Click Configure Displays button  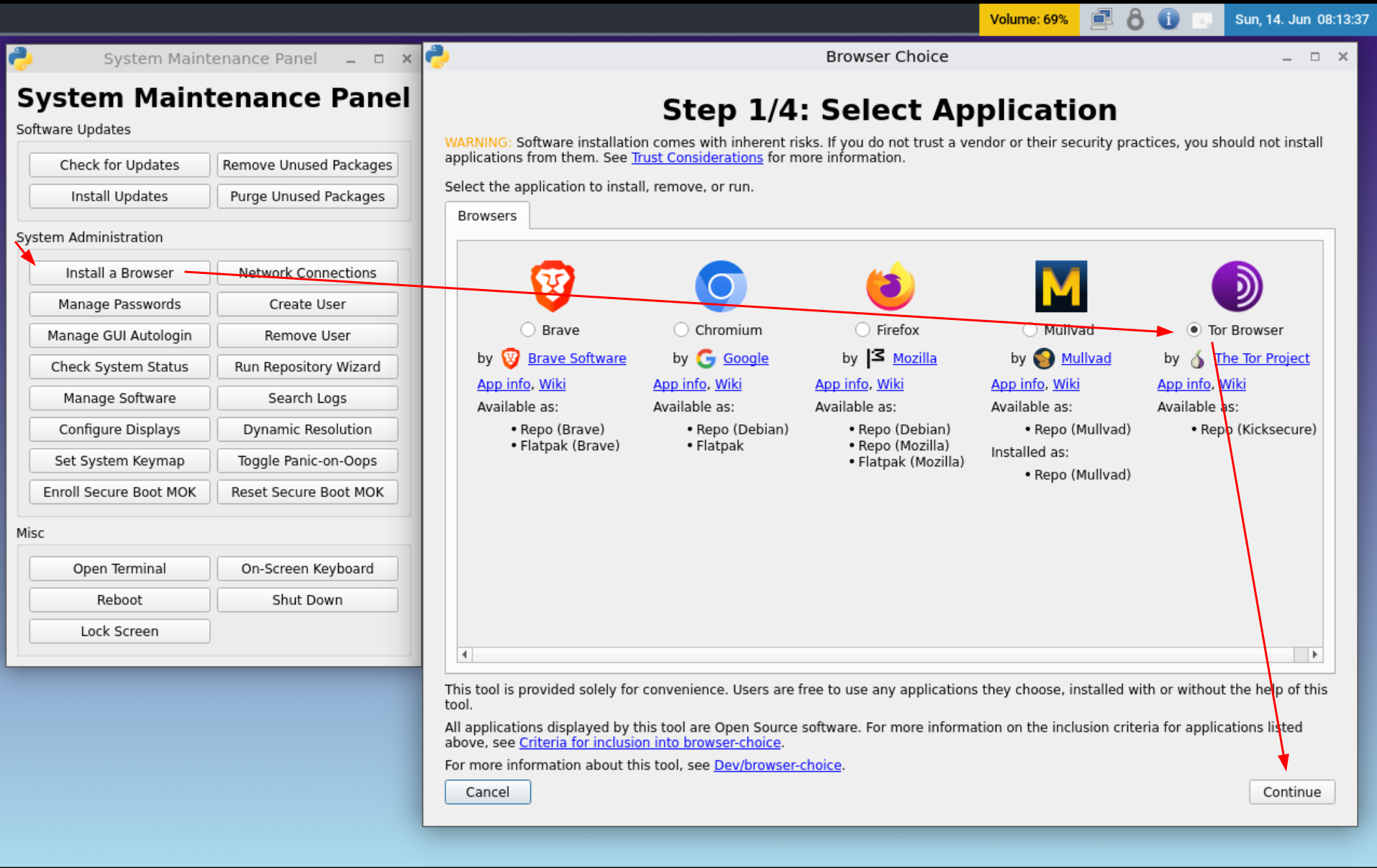click(119, 429)
